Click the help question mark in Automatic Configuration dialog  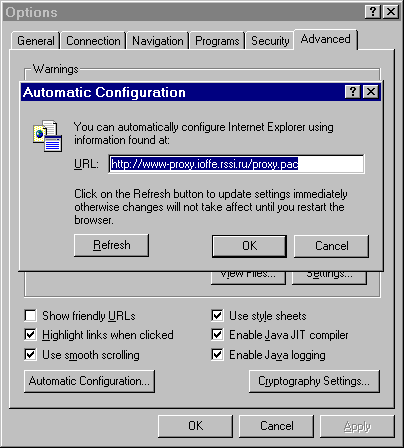click(x=353, y=91)
